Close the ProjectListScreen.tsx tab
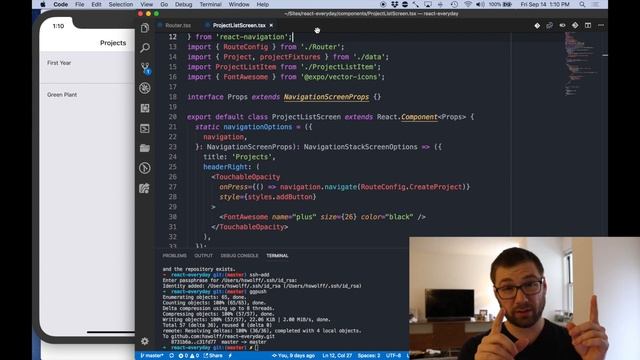The width and height of the screenshot is (640, 360). (271, 25)
